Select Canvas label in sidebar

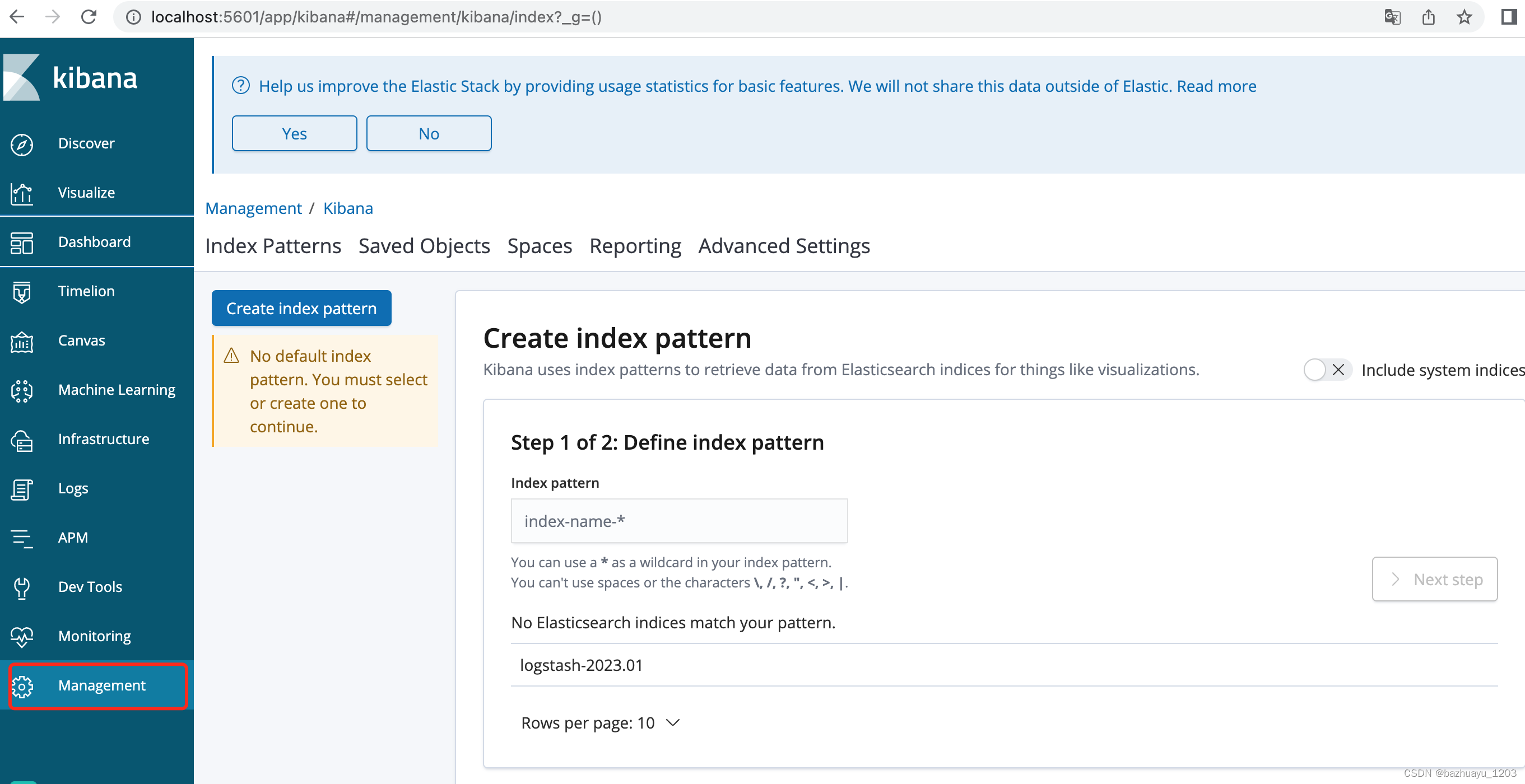coord(82,340)
